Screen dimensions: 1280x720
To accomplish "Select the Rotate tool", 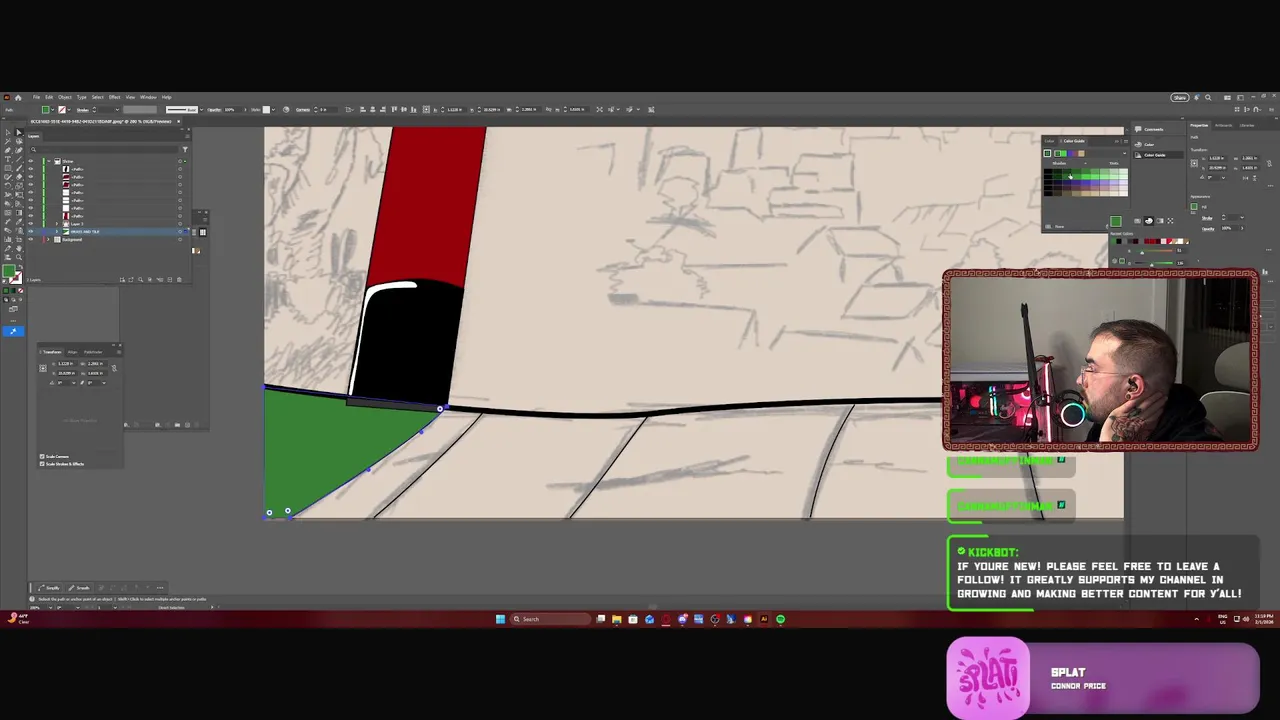I will tap(8, 186).
